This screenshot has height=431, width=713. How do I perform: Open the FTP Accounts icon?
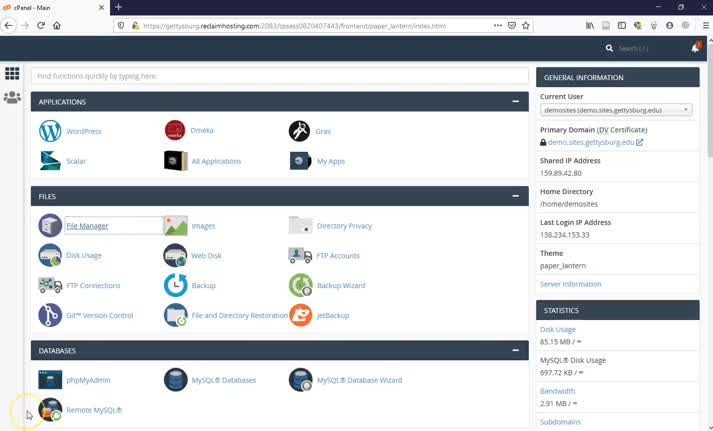click(300, 256)
